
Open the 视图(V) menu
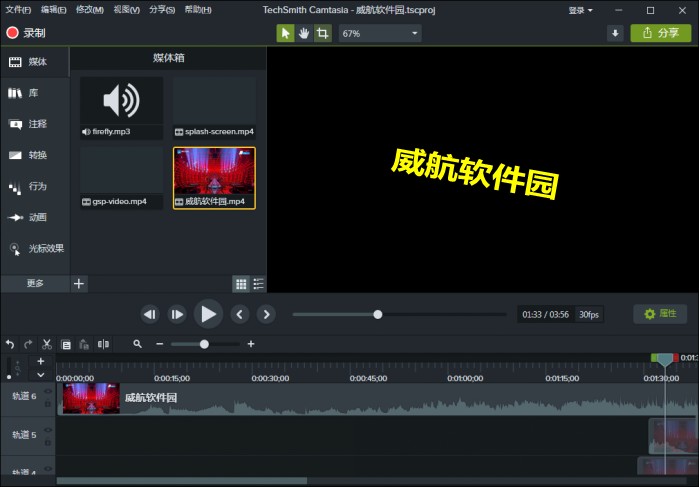(x=126, y=10)
